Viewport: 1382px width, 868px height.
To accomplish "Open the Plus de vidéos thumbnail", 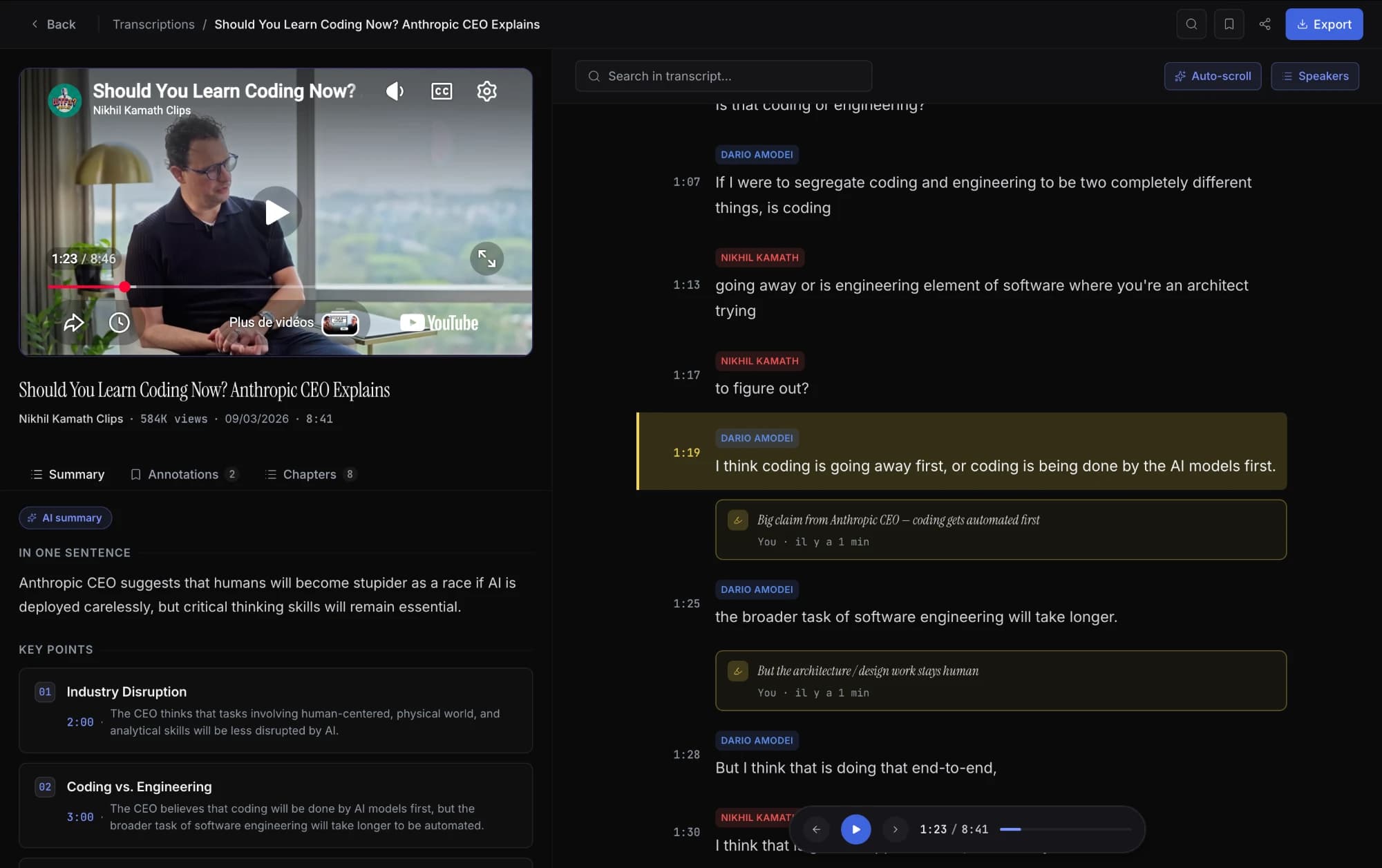I will [341, 323].
